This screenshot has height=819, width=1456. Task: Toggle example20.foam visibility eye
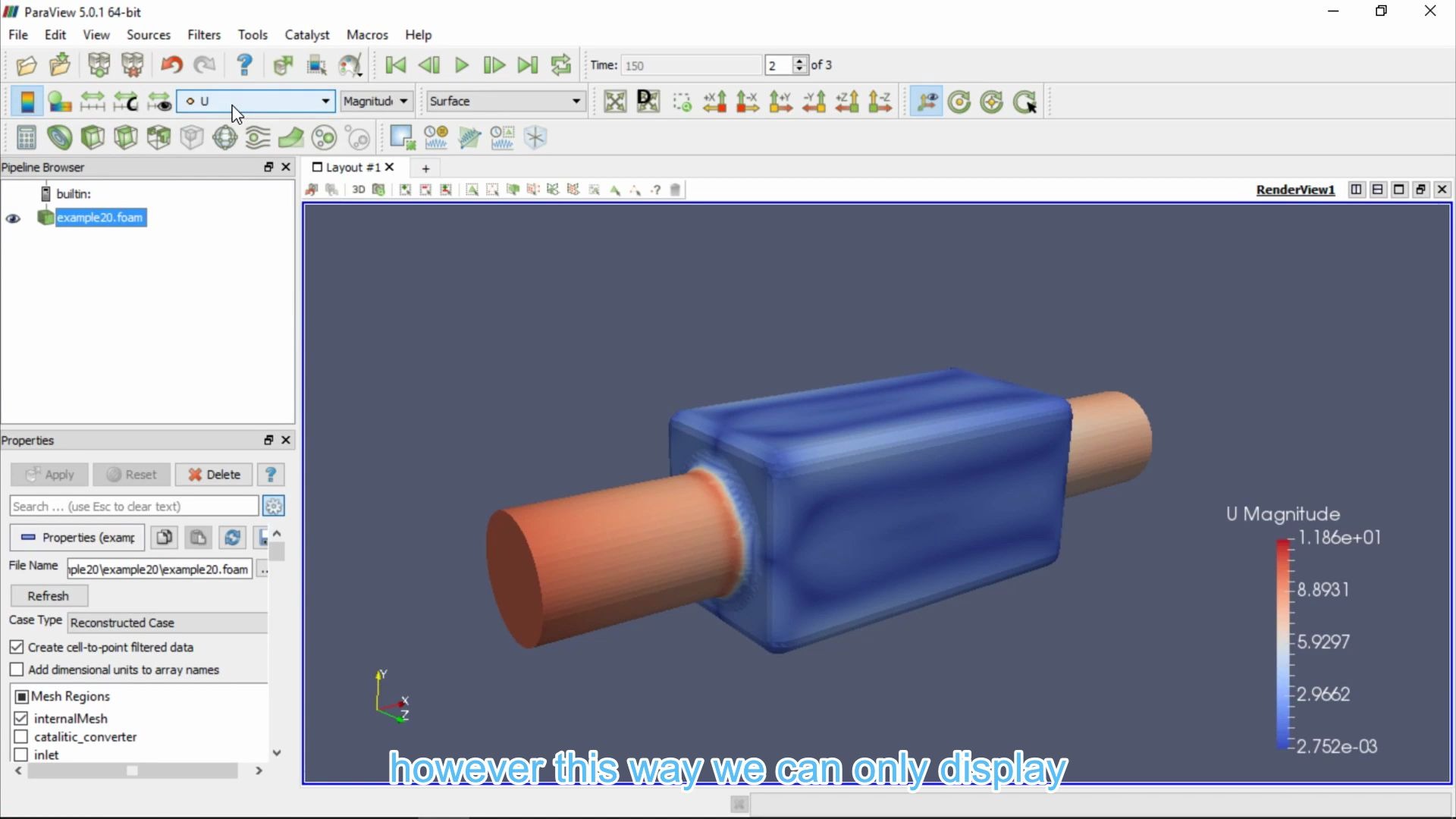coord(14,218)
